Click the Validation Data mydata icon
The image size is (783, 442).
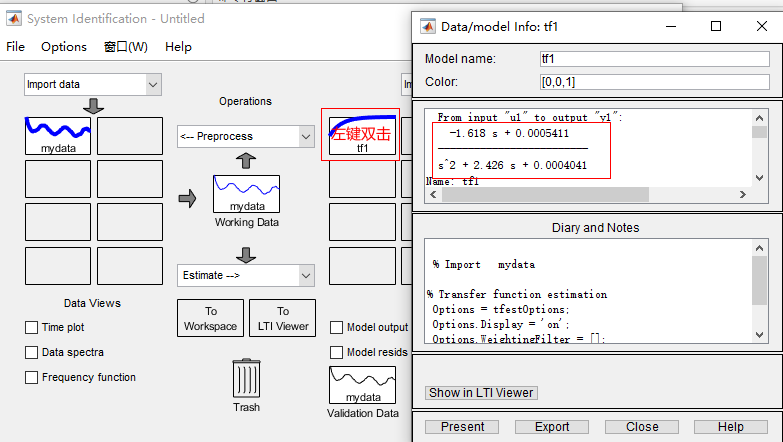pos(362,385)
